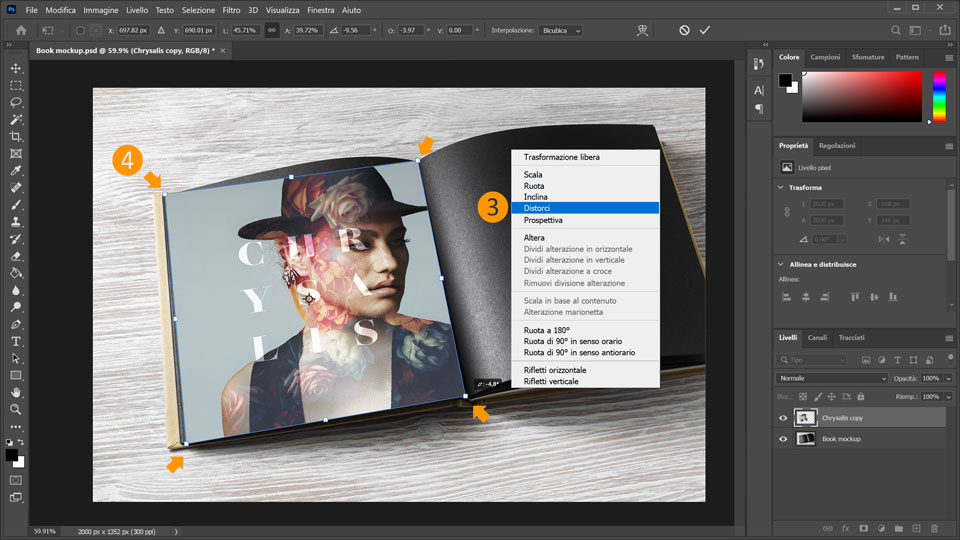Select the Horizontal Type tool
Screen dimensions: 960x540
tap(16, 341)
